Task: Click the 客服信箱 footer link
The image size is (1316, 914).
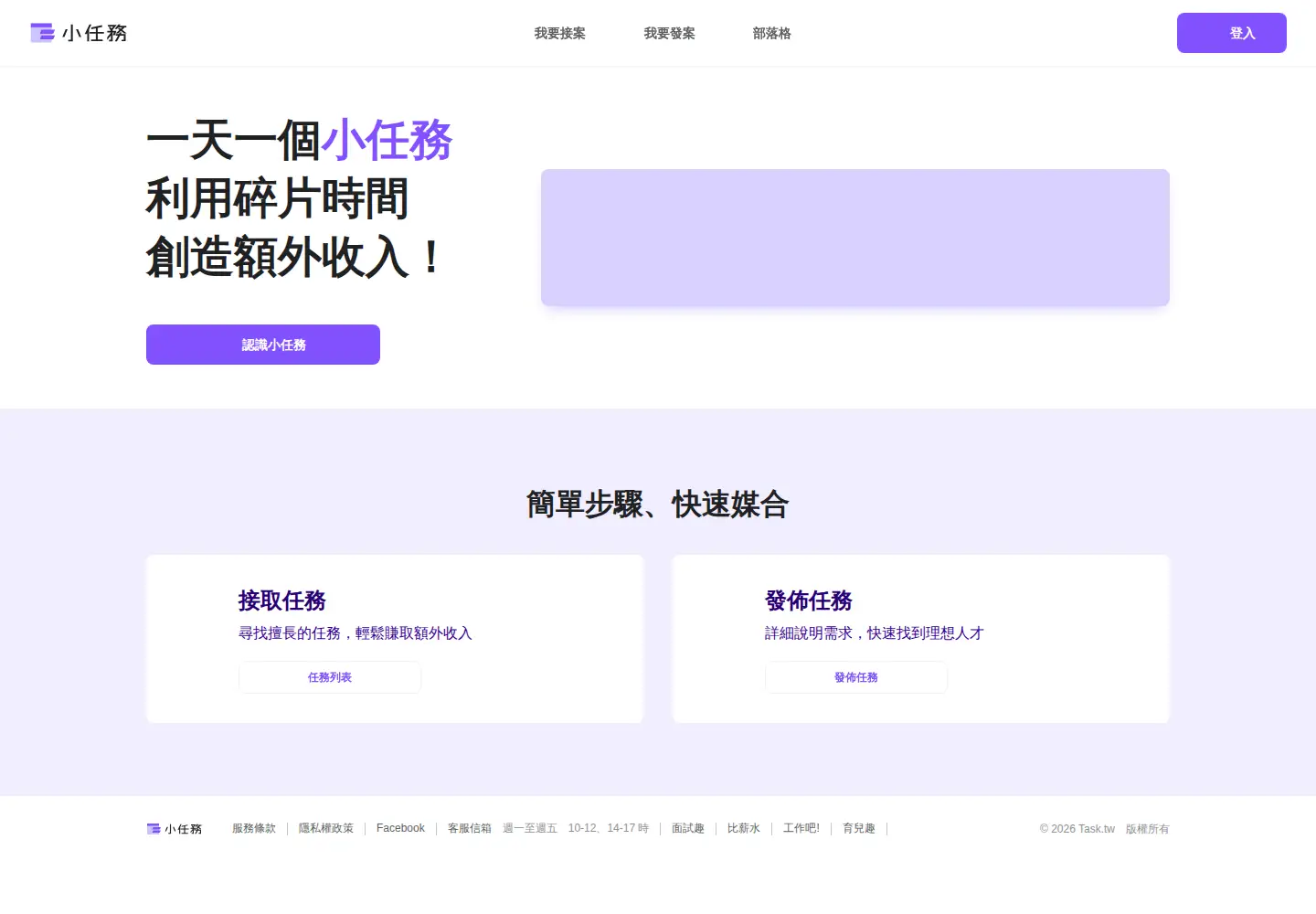Action: (470, 828)
